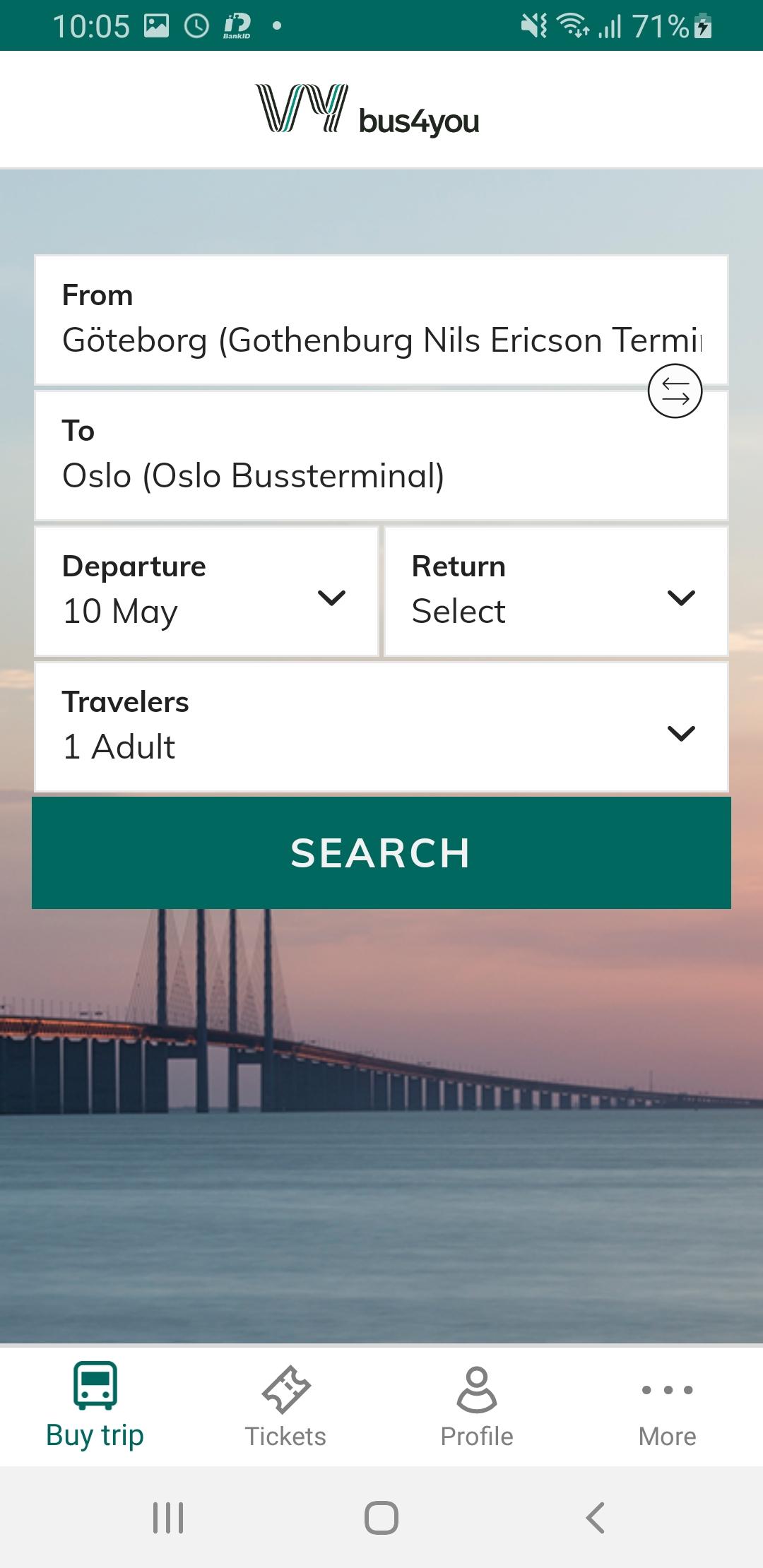Tap the bus icon for Buy trip
The height and width of the screenshot is (1568, 763).
(95, 1386)
